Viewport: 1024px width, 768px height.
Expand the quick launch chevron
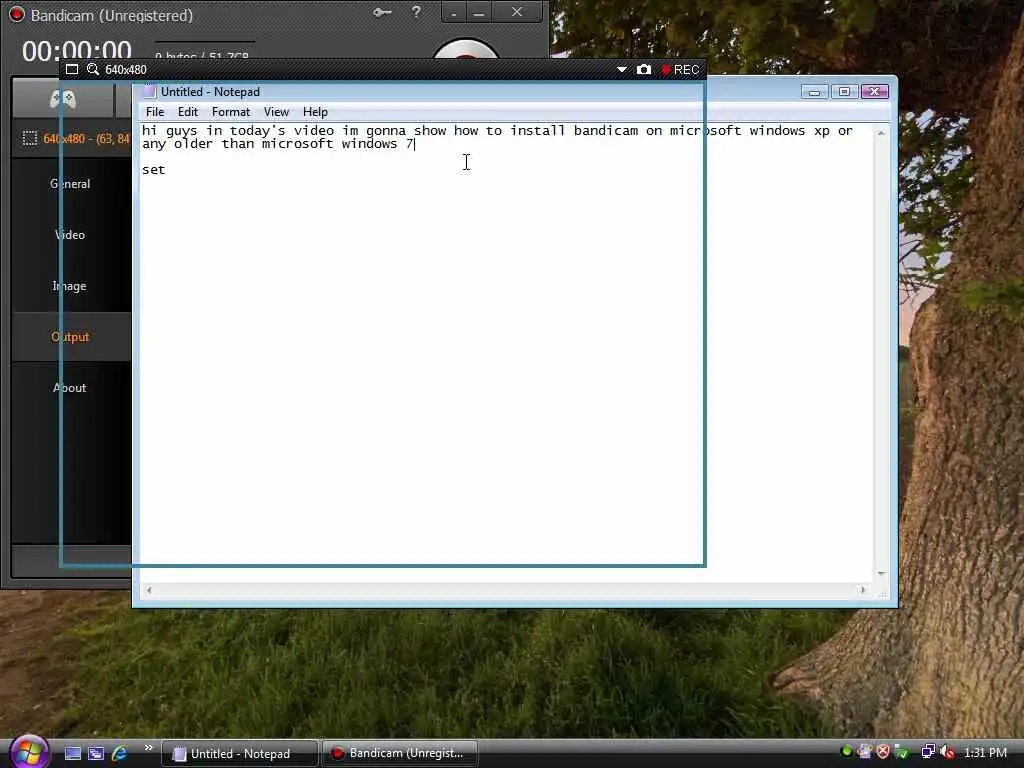(x=148, y=748)
